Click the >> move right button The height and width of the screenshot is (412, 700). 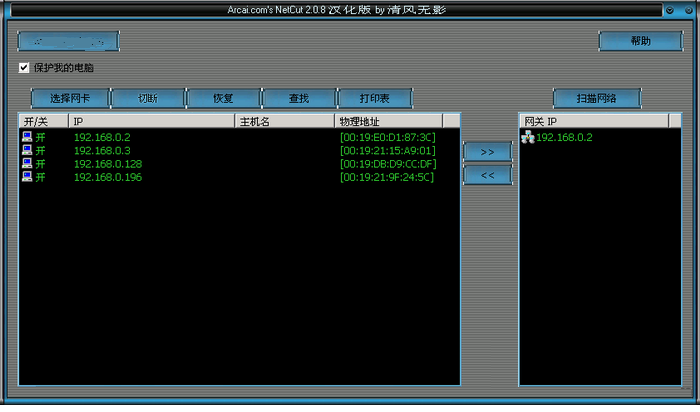click(x=487, y=151)
